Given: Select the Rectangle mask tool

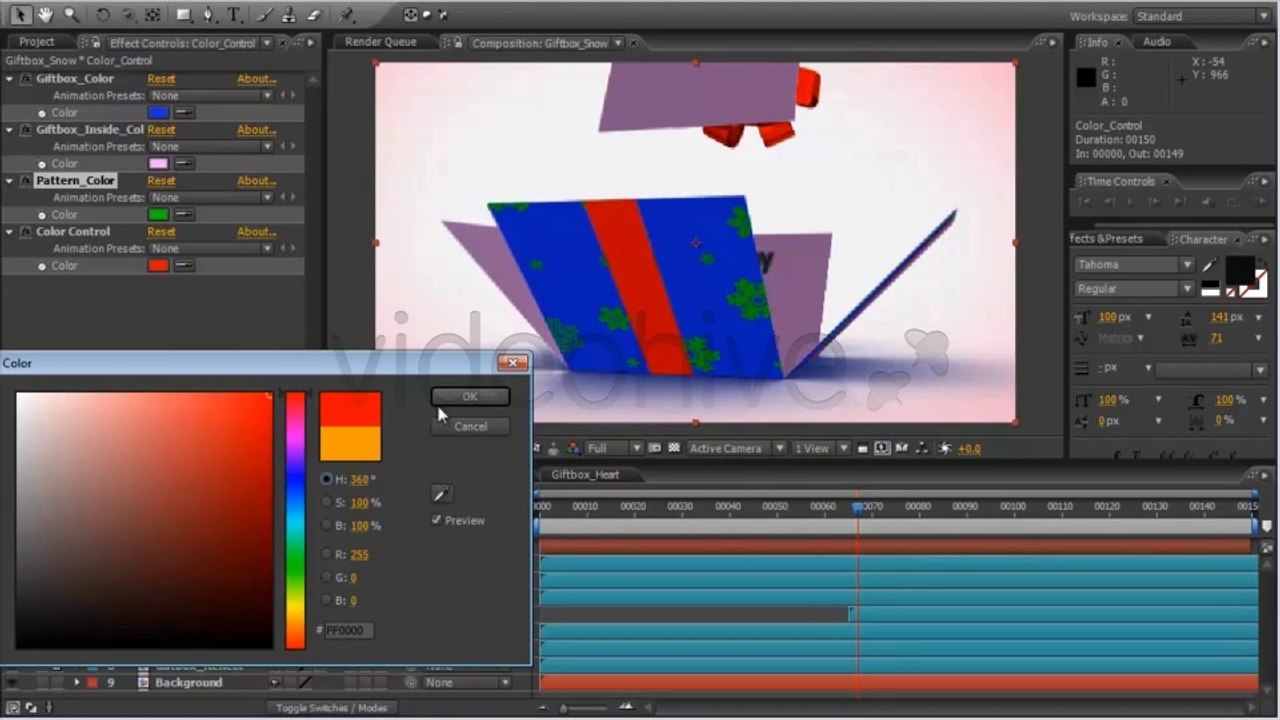Looking at the screenshot, I should [184, 14].
